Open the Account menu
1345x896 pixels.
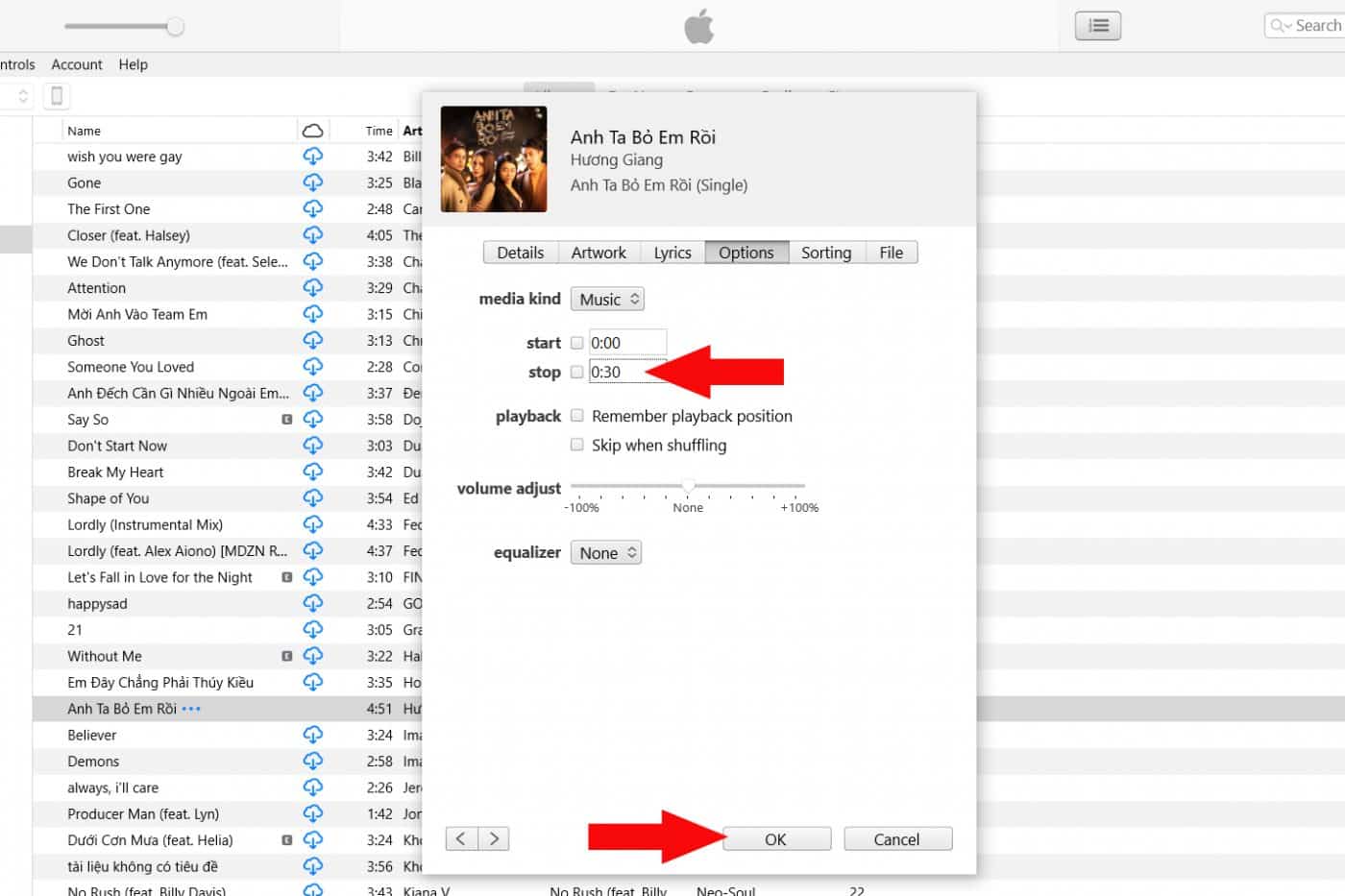coord(77,64)
